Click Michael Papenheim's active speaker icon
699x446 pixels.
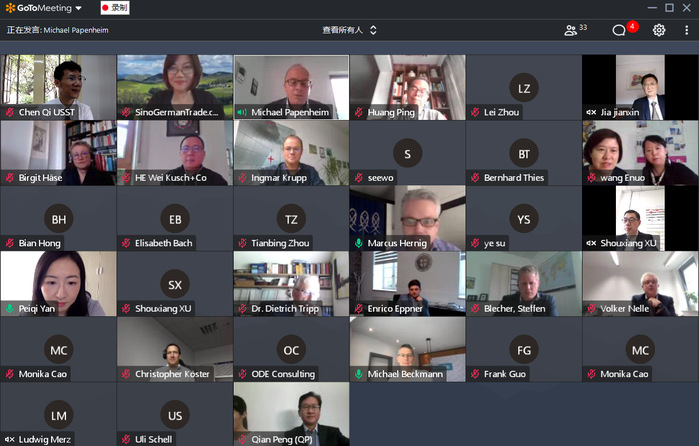pyautogui.click(x=242, y=113)
